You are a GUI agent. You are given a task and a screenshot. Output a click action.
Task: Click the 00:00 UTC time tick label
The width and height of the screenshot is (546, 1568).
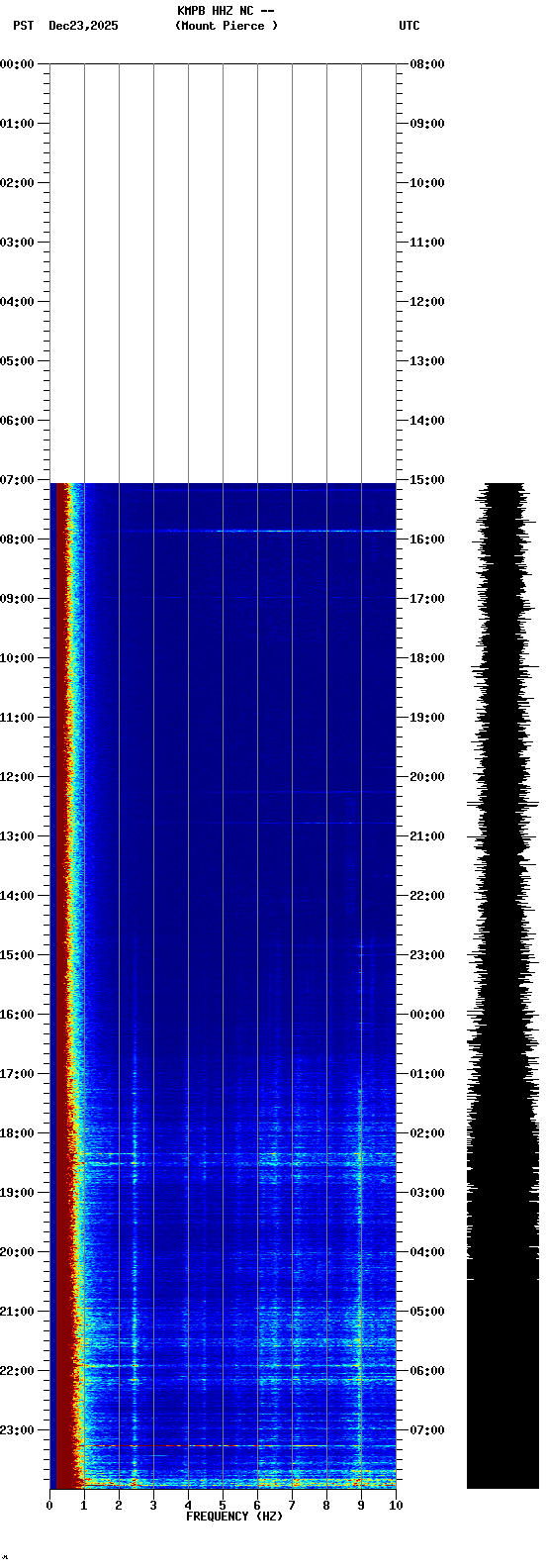[x=427, y=1015]
